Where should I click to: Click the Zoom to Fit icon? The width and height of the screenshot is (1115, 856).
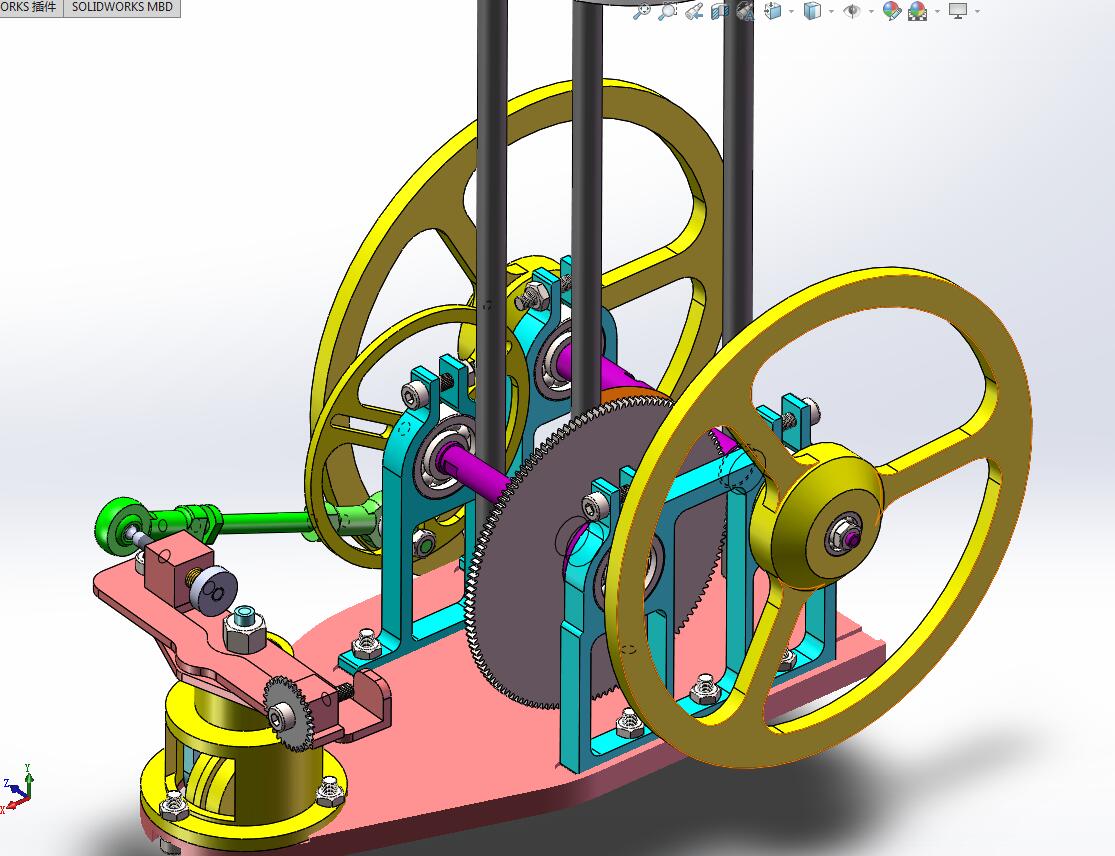pos(641,11)
